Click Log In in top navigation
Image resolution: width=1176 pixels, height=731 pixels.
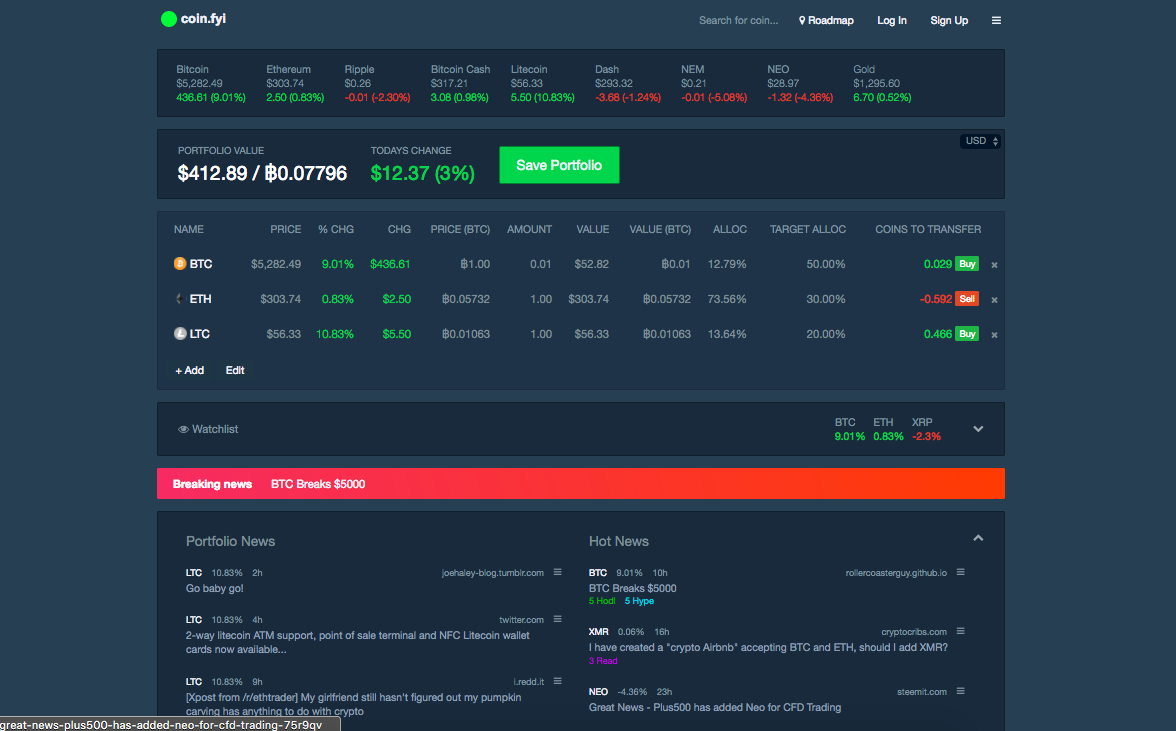click(x=892, y=20)
